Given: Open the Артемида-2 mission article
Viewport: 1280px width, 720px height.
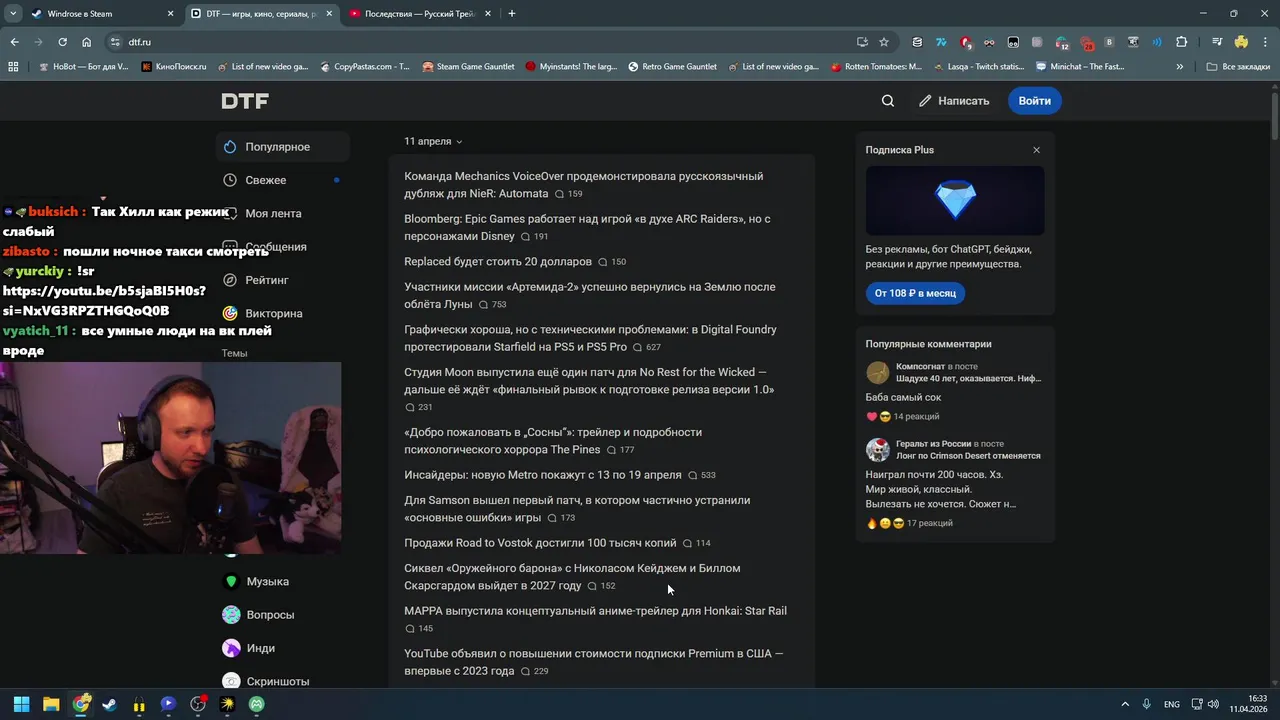Looking at the screenshot, I should tap(589, 295).
